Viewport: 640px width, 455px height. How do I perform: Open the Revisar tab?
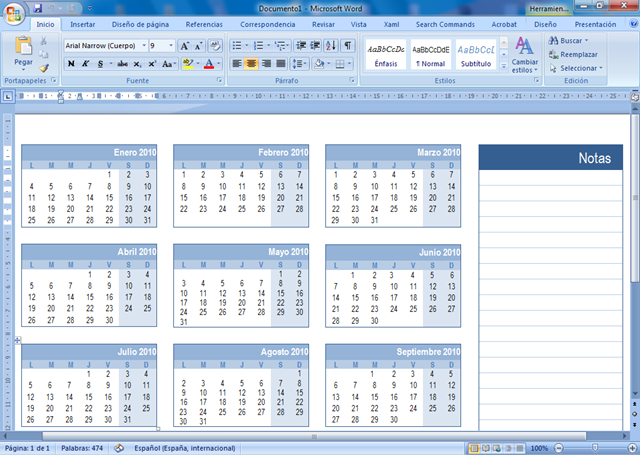pyautogui.click(x=323, y=24)
